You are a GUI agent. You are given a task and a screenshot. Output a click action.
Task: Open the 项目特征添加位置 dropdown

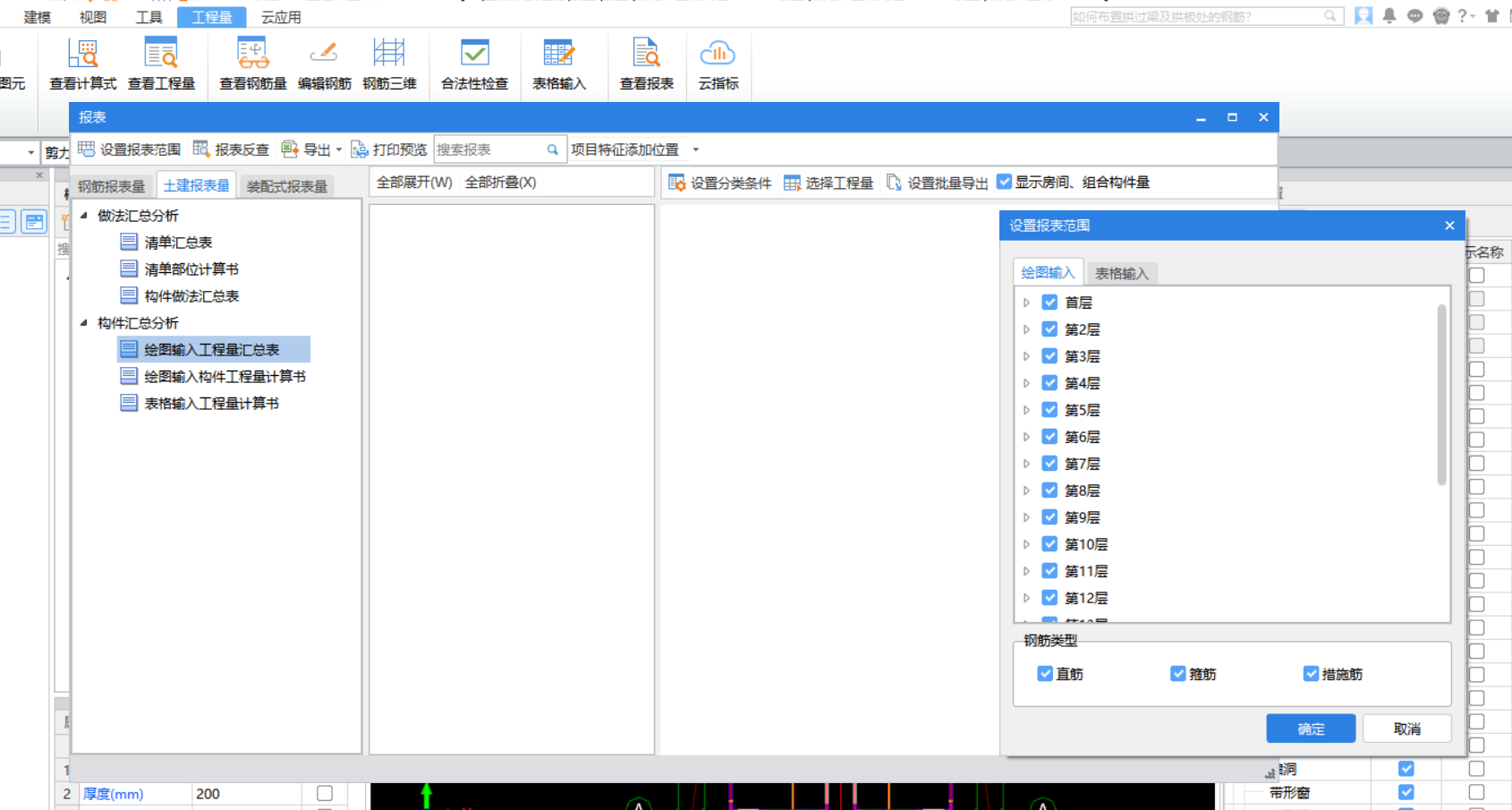[696, 149]
